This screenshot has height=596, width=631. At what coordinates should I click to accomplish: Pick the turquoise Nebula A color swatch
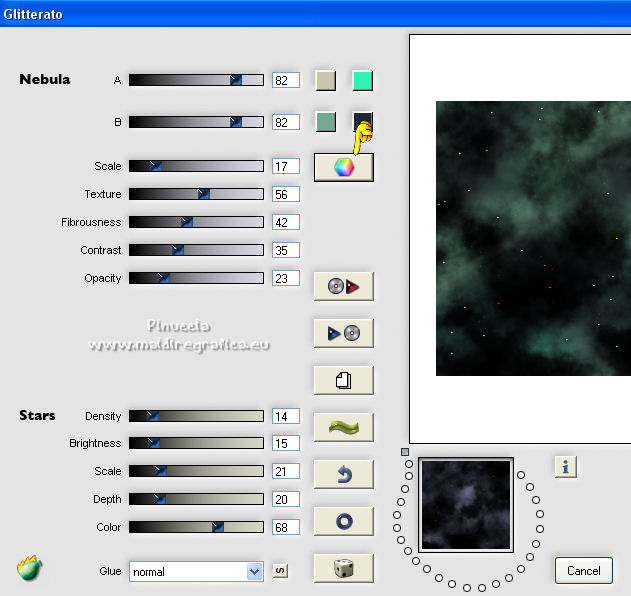pyautogui.click(x=362, y=81)
